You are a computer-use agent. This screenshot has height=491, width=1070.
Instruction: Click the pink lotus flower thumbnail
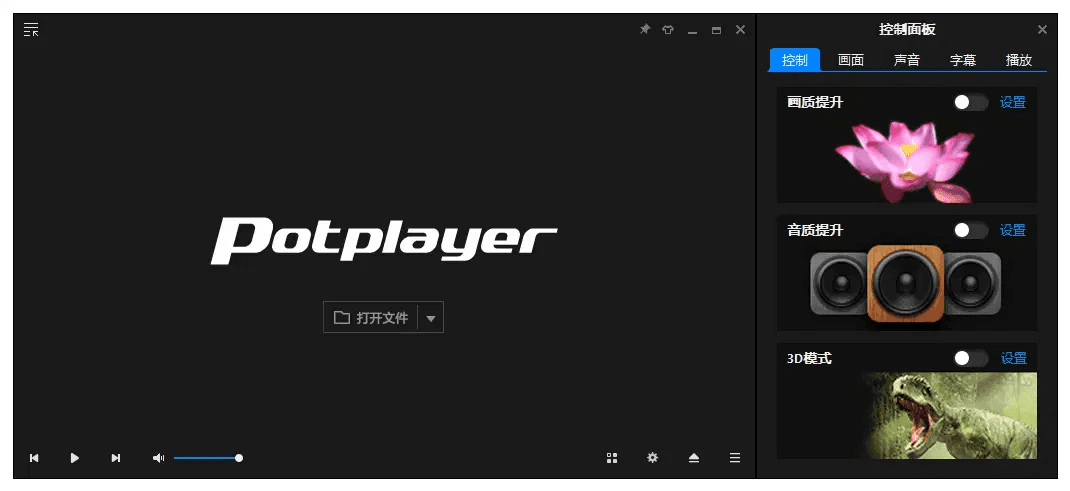[905, 162]
